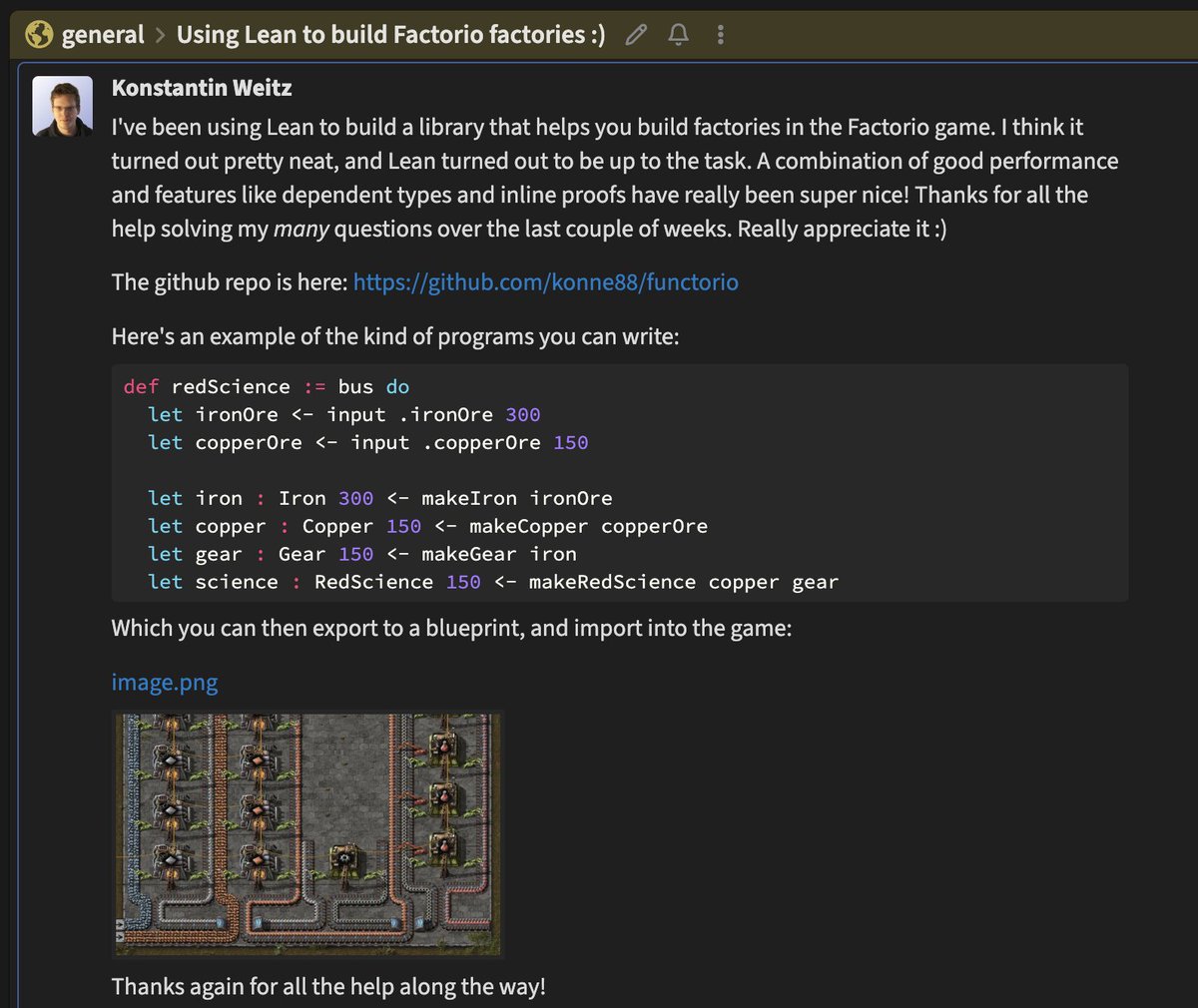1198x1008 pixels.
Task: Open the github.com/konne88/functorio link
Action: click(546, 282)
